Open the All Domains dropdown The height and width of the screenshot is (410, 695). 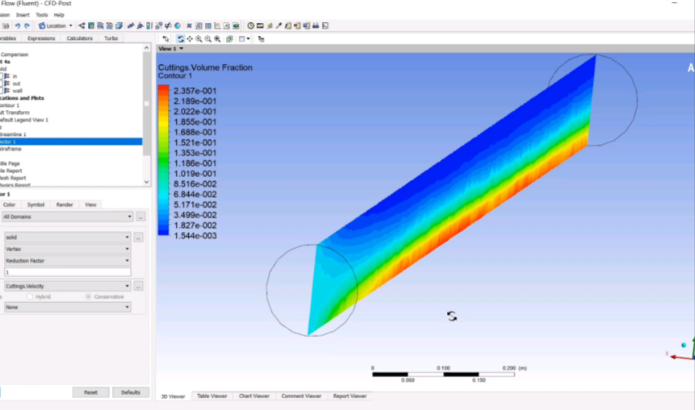tap(129, 216)
